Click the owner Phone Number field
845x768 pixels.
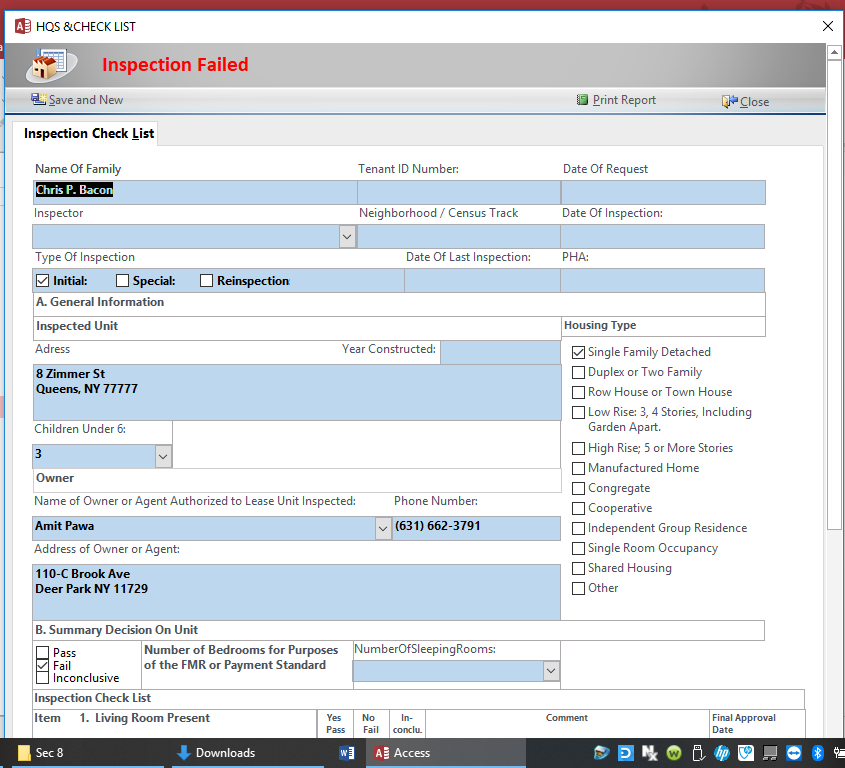pos(476,528)
